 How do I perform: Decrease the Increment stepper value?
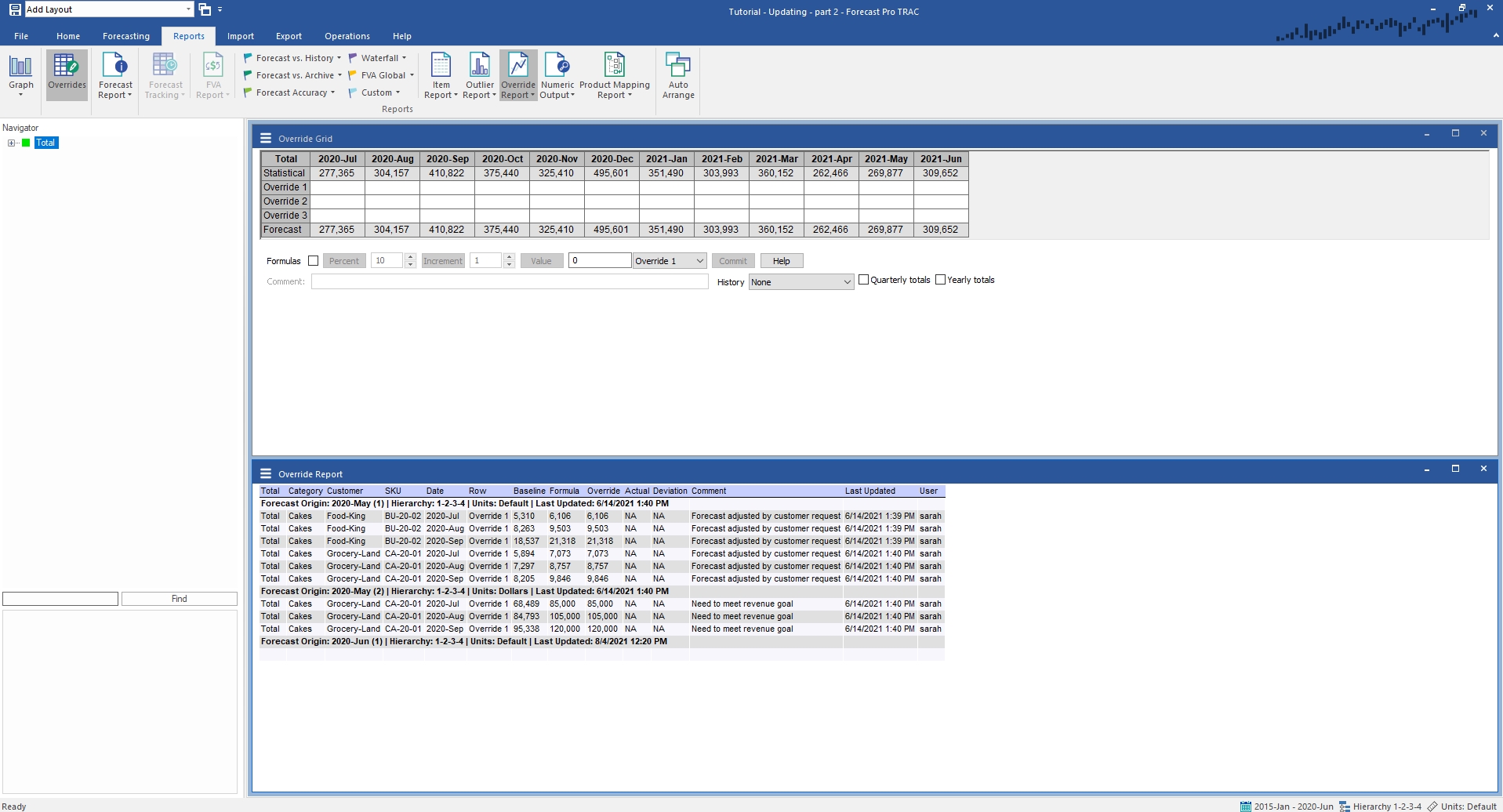coord(509,265)
